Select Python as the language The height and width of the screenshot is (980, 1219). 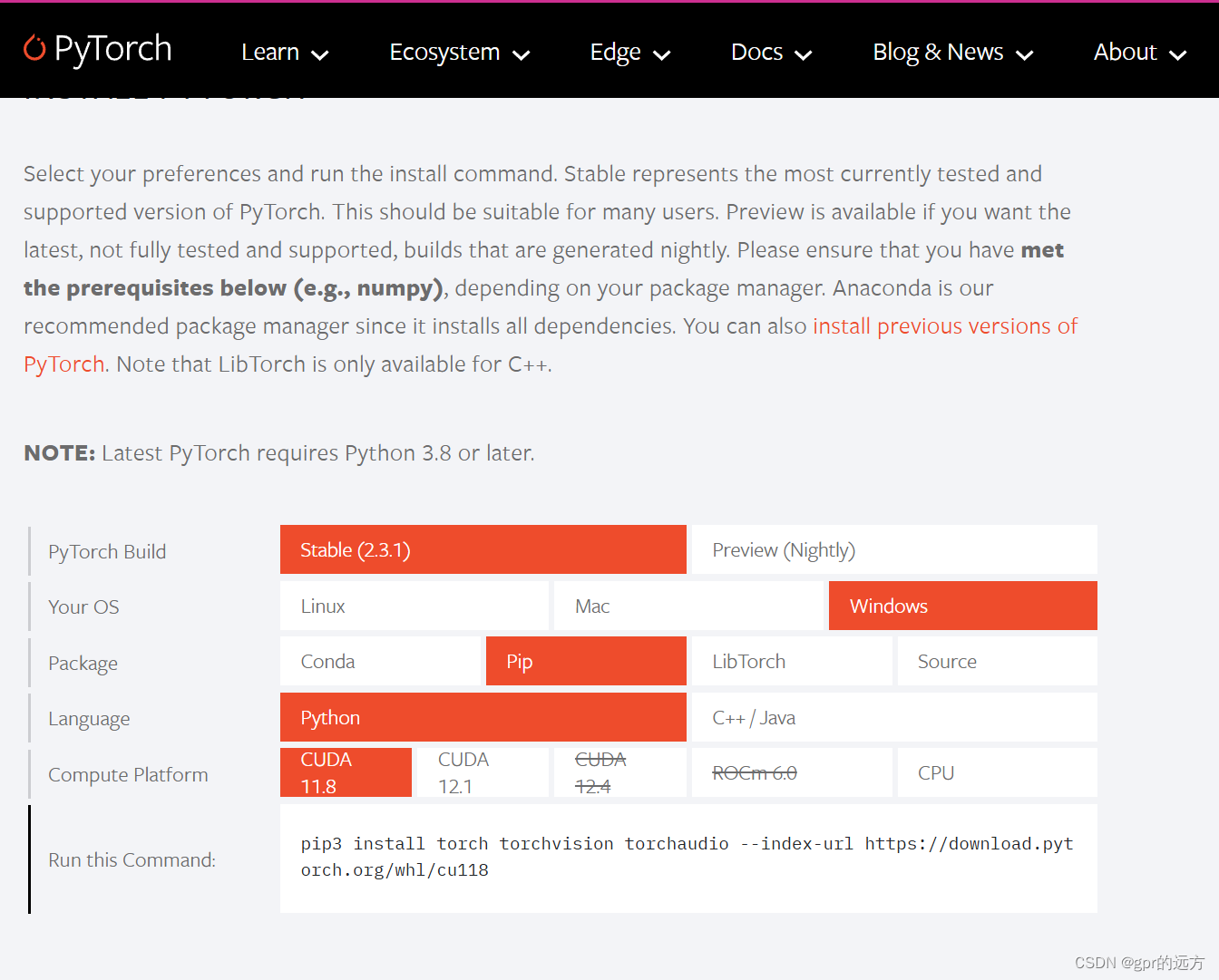coord(483,717)
